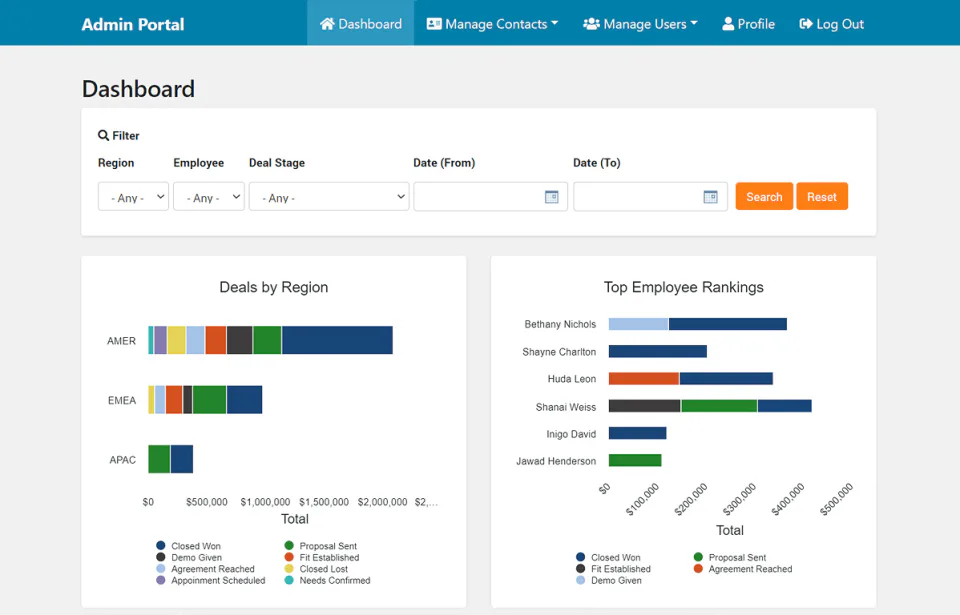
Task: Click the Shanai Weiss name label
Action: tap(566, 407)
